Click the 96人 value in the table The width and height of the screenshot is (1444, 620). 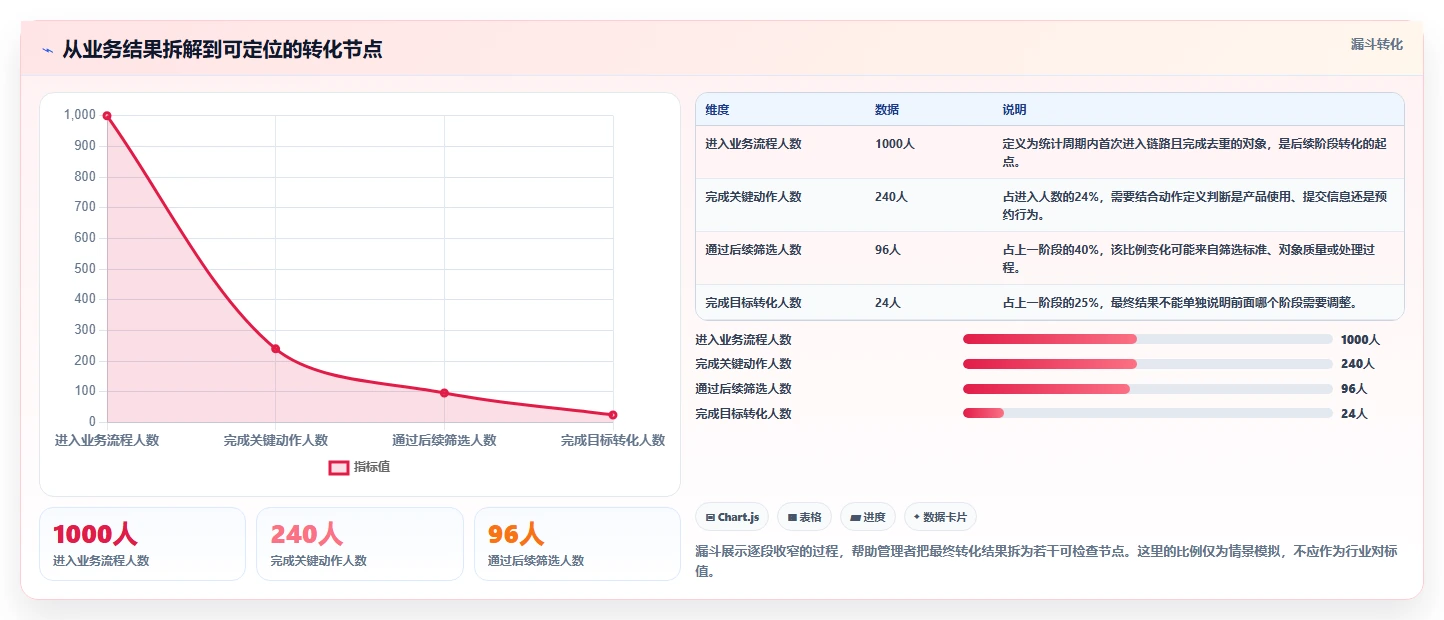[888, 250]
